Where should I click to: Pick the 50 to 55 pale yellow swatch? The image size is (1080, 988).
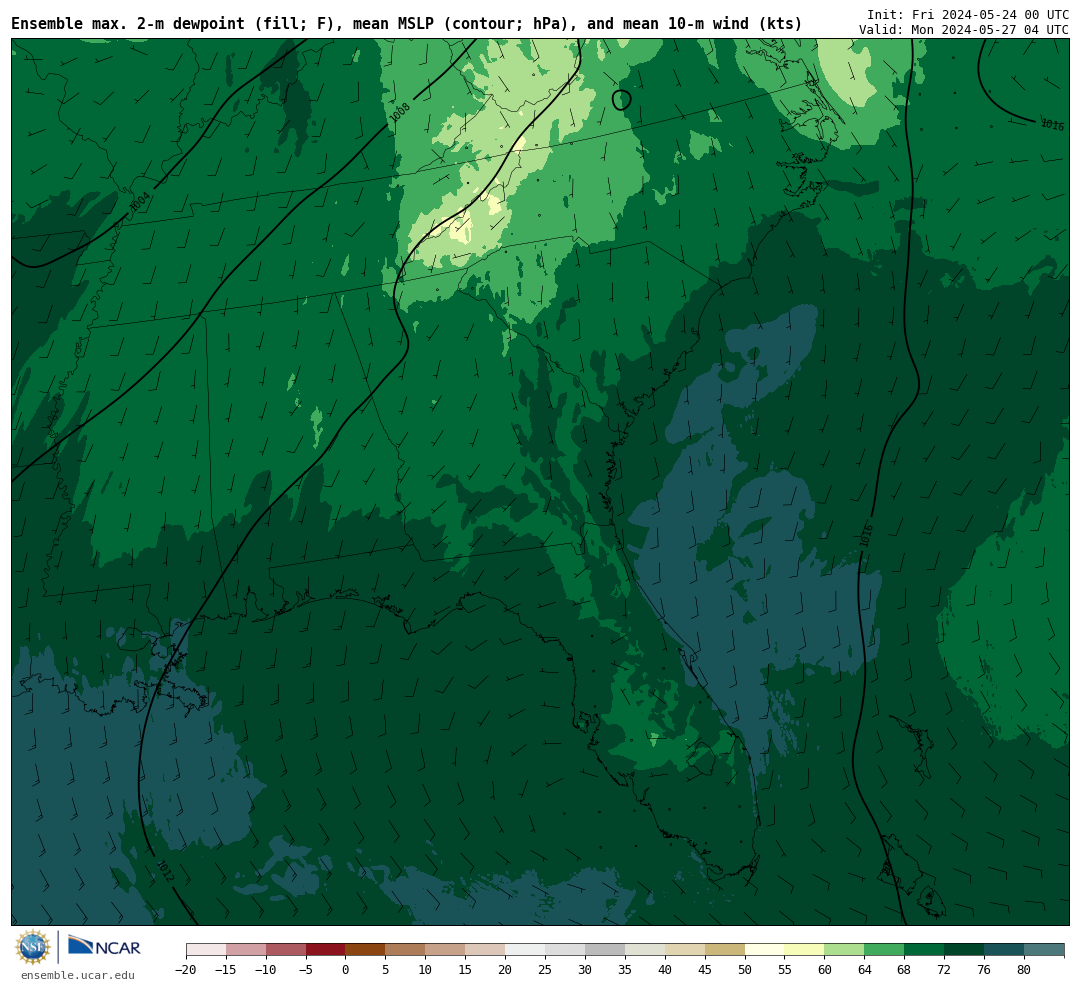(x=765, y=950)
